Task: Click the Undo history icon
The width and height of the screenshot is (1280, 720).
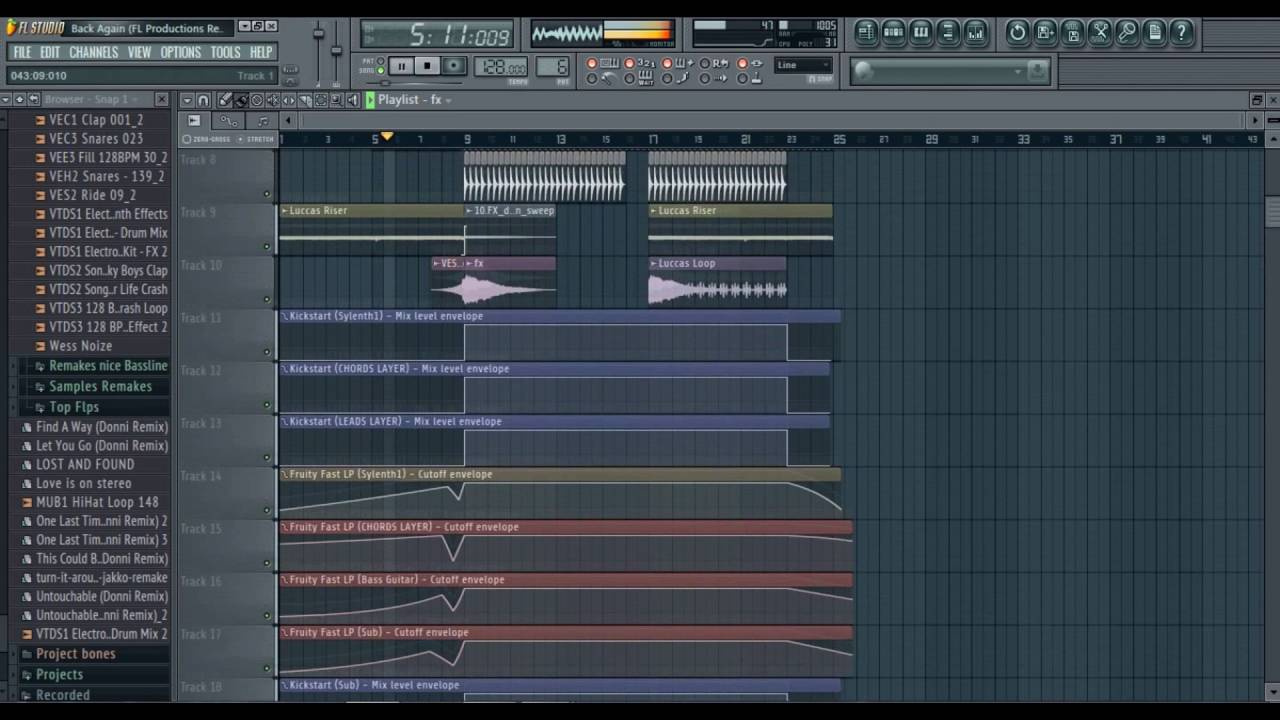Action: pos(1017,33)
